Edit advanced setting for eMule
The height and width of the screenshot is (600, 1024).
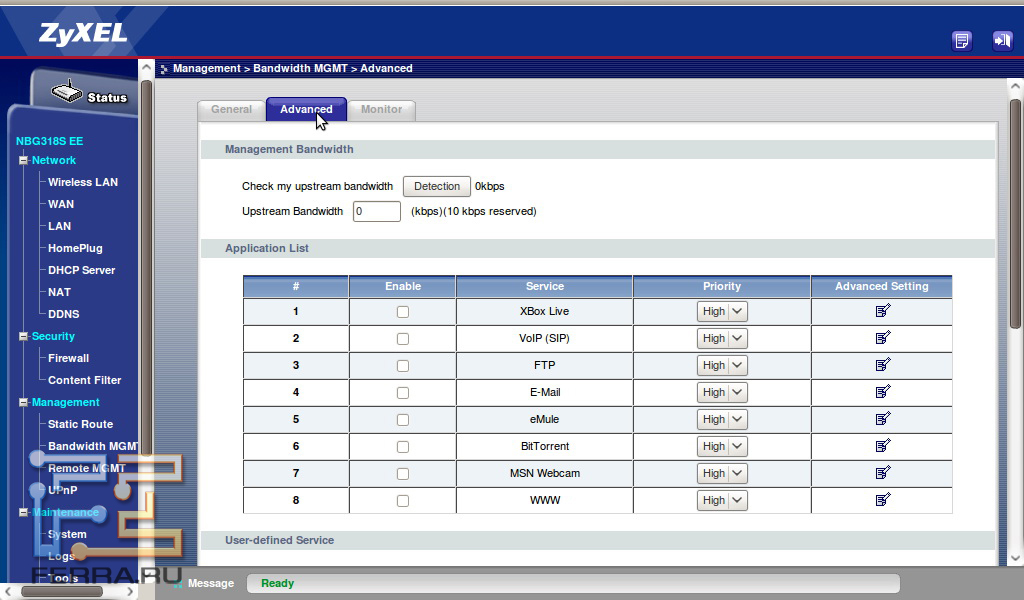tap(882, 418)
